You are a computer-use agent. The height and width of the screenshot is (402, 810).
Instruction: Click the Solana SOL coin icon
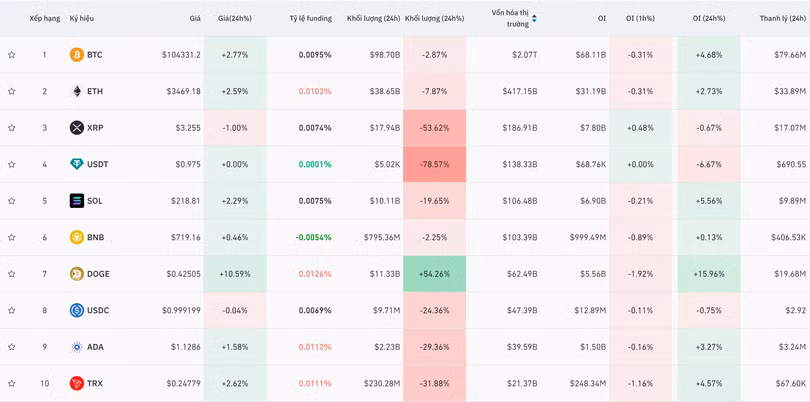pos(76,201)
